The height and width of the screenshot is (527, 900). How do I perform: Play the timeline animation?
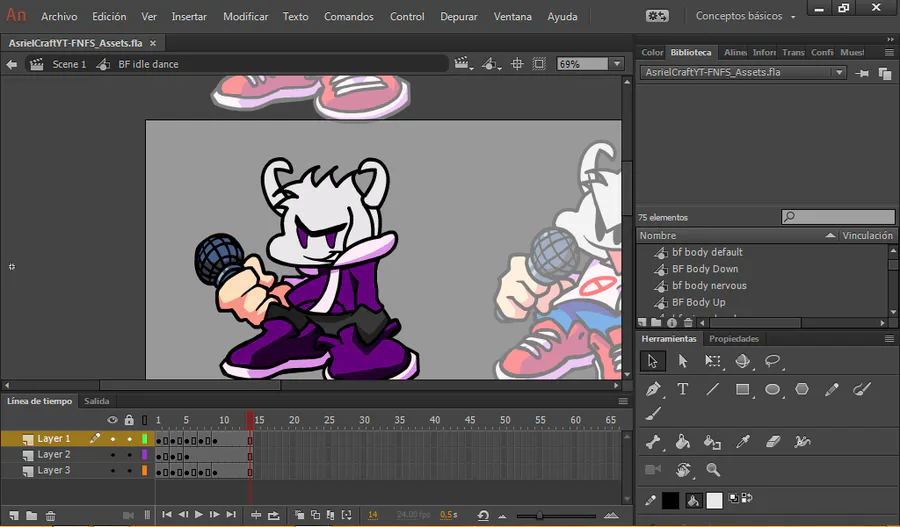(x=199, y=514)
